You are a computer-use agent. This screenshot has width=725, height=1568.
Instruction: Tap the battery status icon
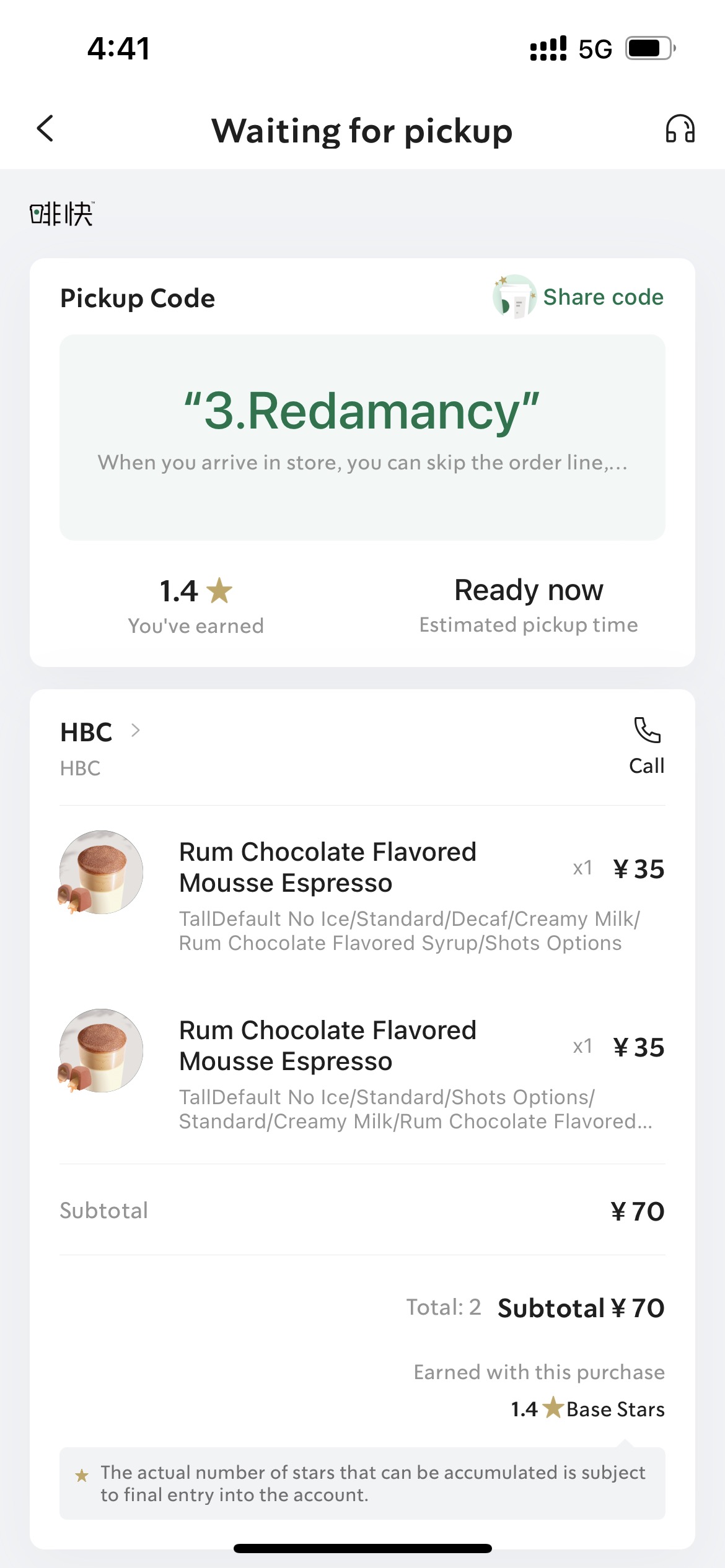(651, 48)
